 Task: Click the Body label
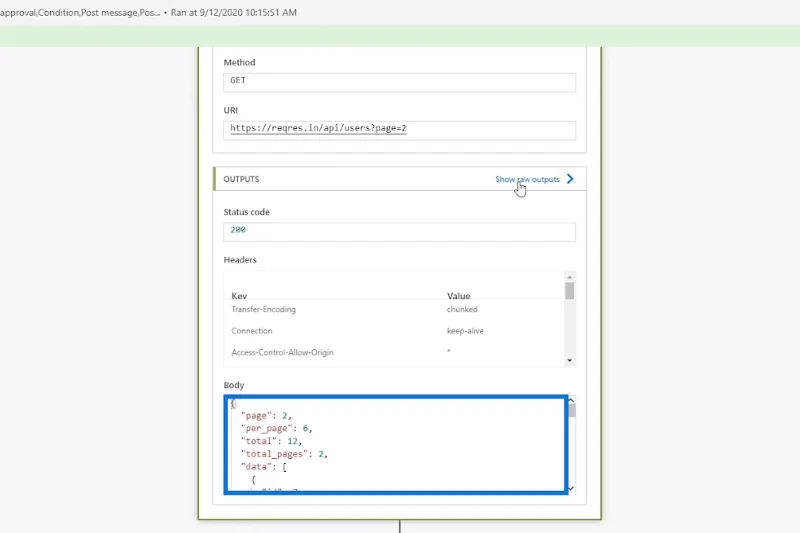[234, 385]
